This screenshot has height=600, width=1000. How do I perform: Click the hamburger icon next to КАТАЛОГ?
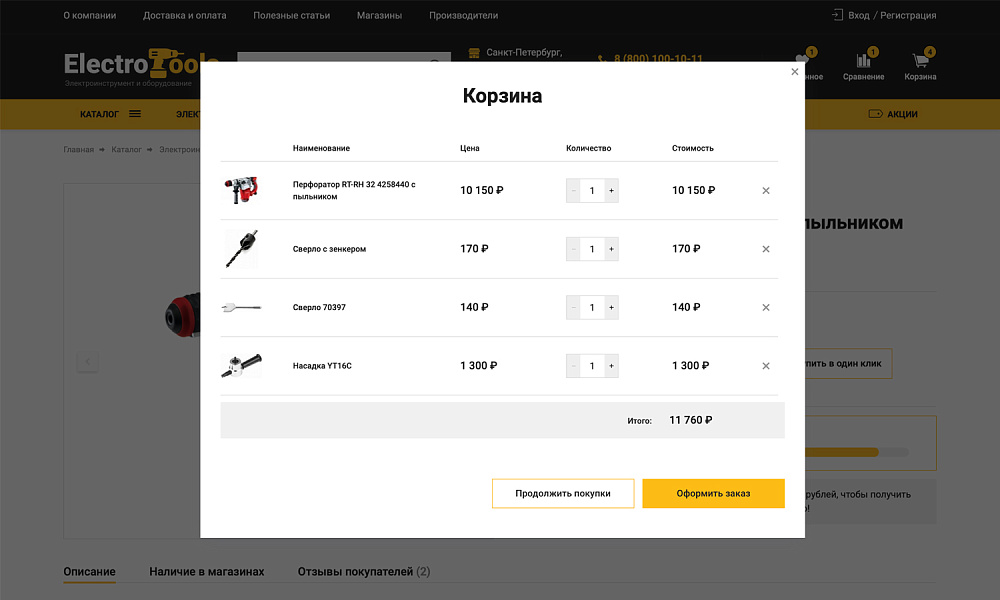click(134, 114)
